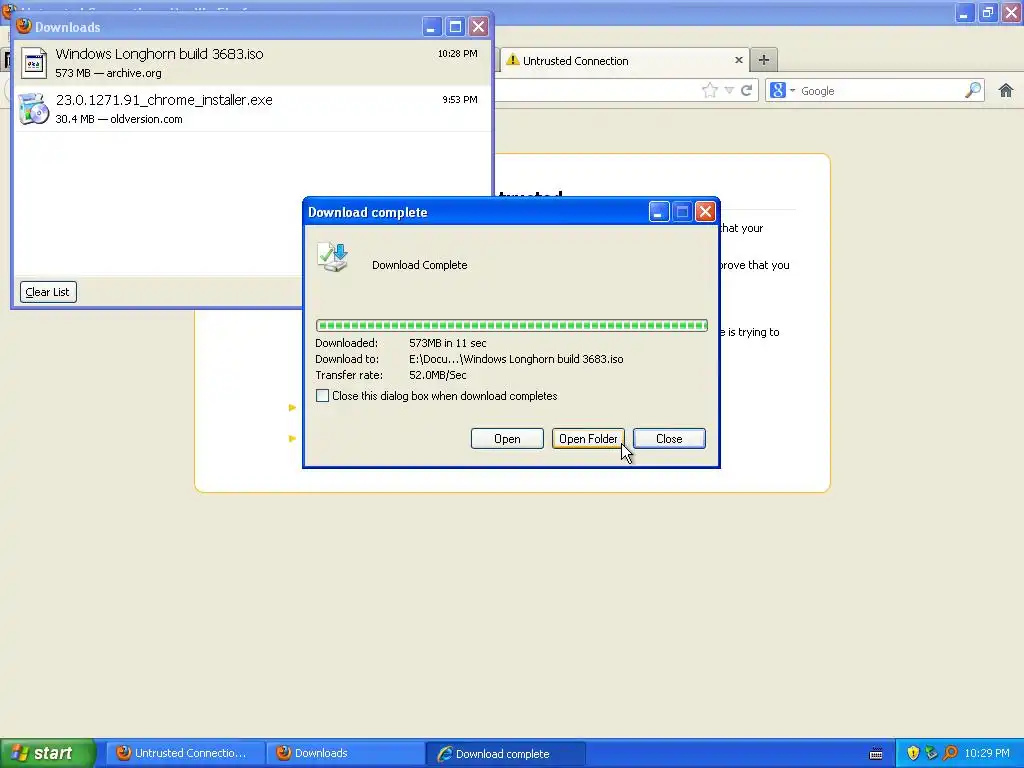This screenshot has height=768, width=1024.
Task: Minimize the Download complete dialog
Action: click(x=658, y=212)
